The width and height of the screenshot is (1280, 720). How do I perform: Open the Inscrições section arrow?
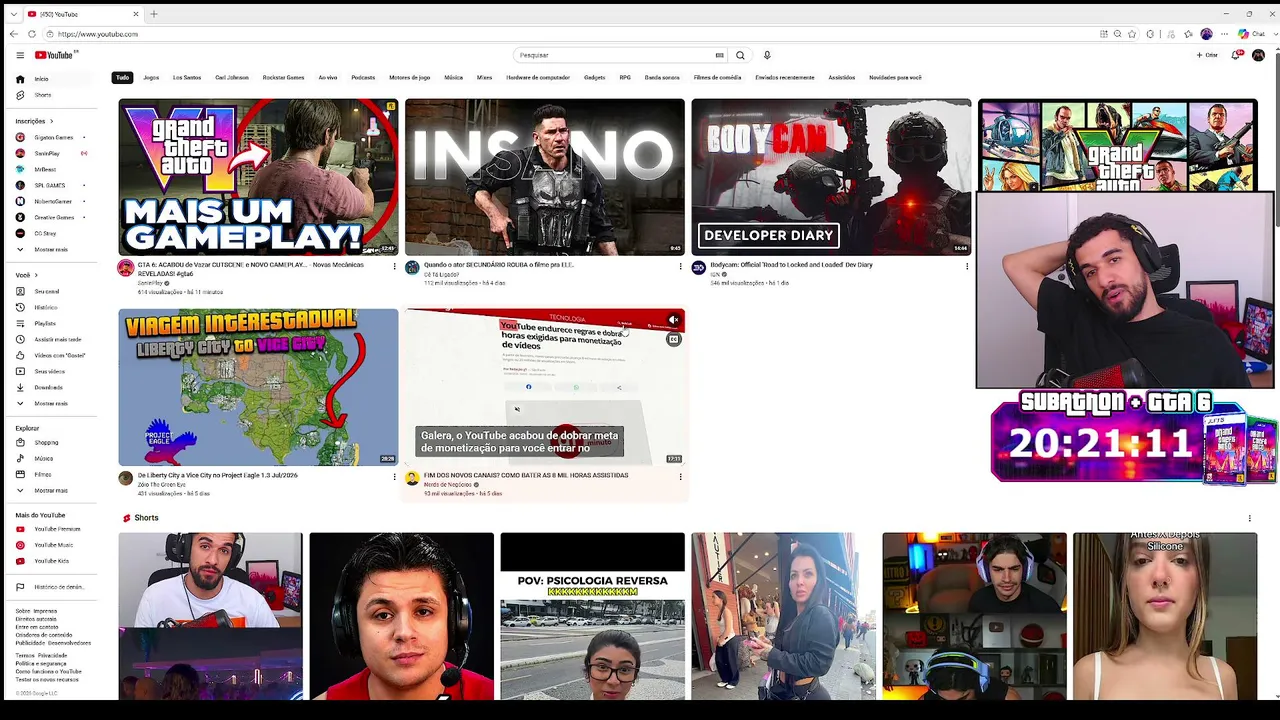point(51,121)
